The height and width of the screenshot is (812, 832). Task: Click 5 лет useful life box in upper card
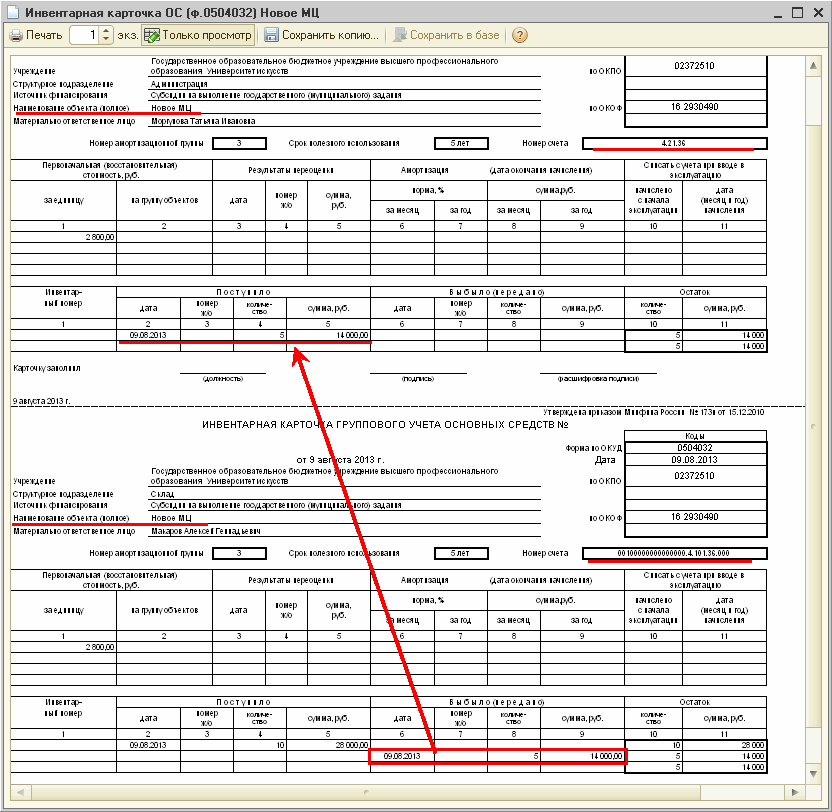coord(461,143)
